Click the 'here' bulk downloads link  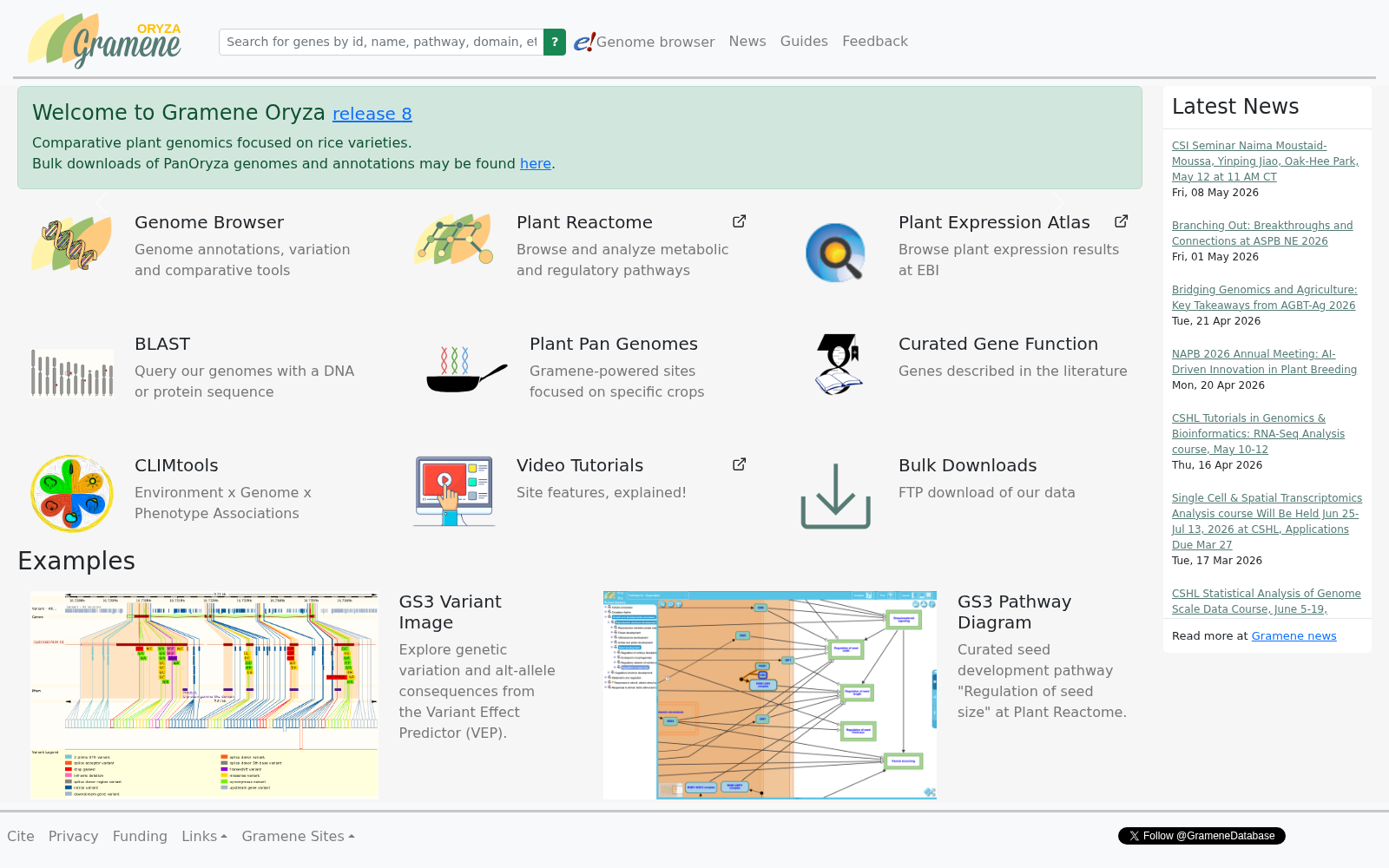(536, 163)
